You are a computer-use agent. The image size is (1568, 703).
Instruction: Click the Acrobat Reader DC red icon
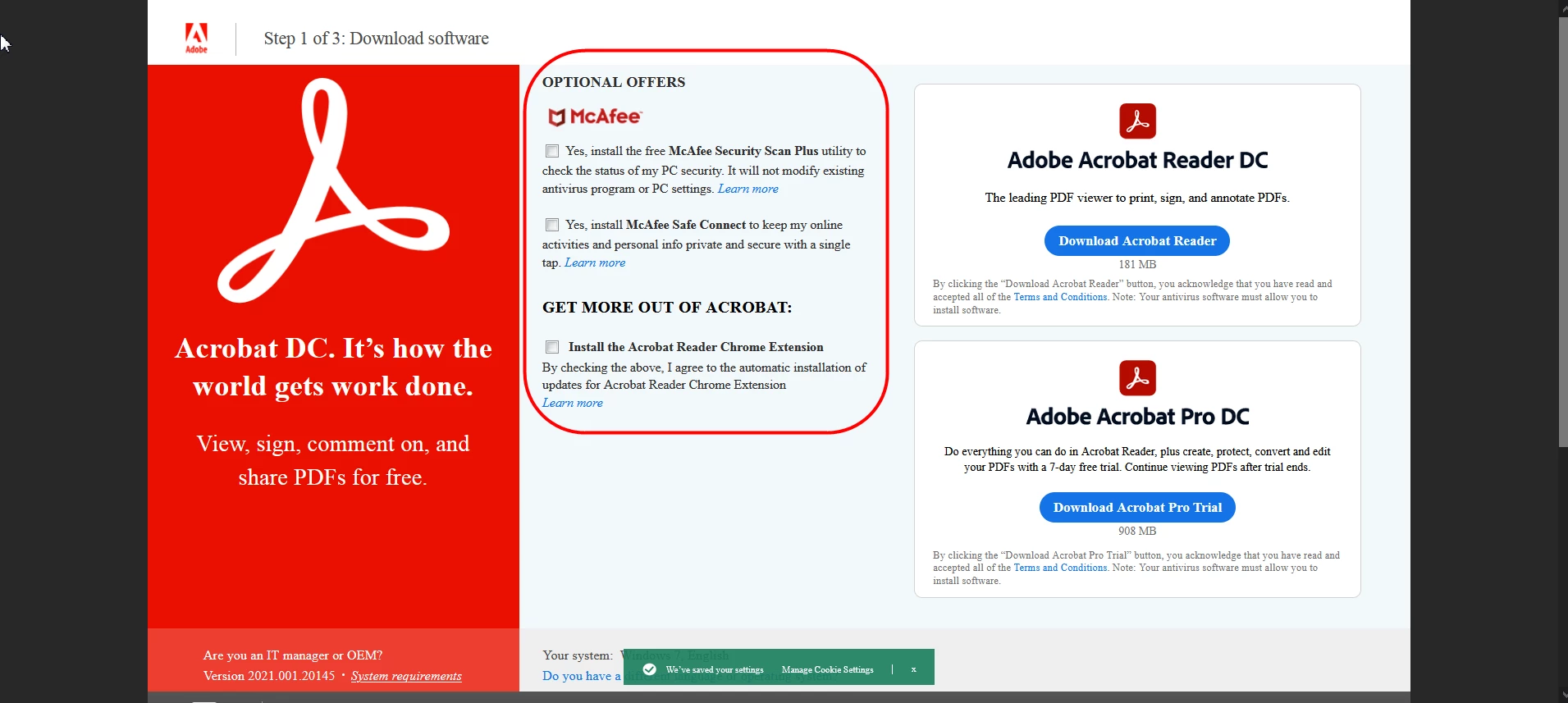1137,121
